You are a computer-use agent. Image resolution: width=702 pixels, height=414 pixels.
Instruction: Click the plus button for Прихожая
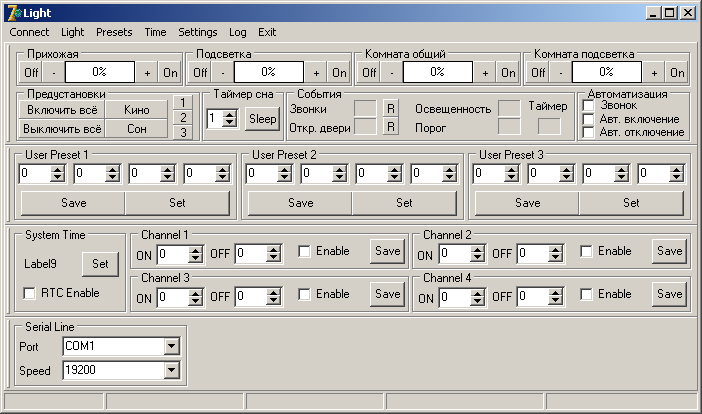click(148, 73)
